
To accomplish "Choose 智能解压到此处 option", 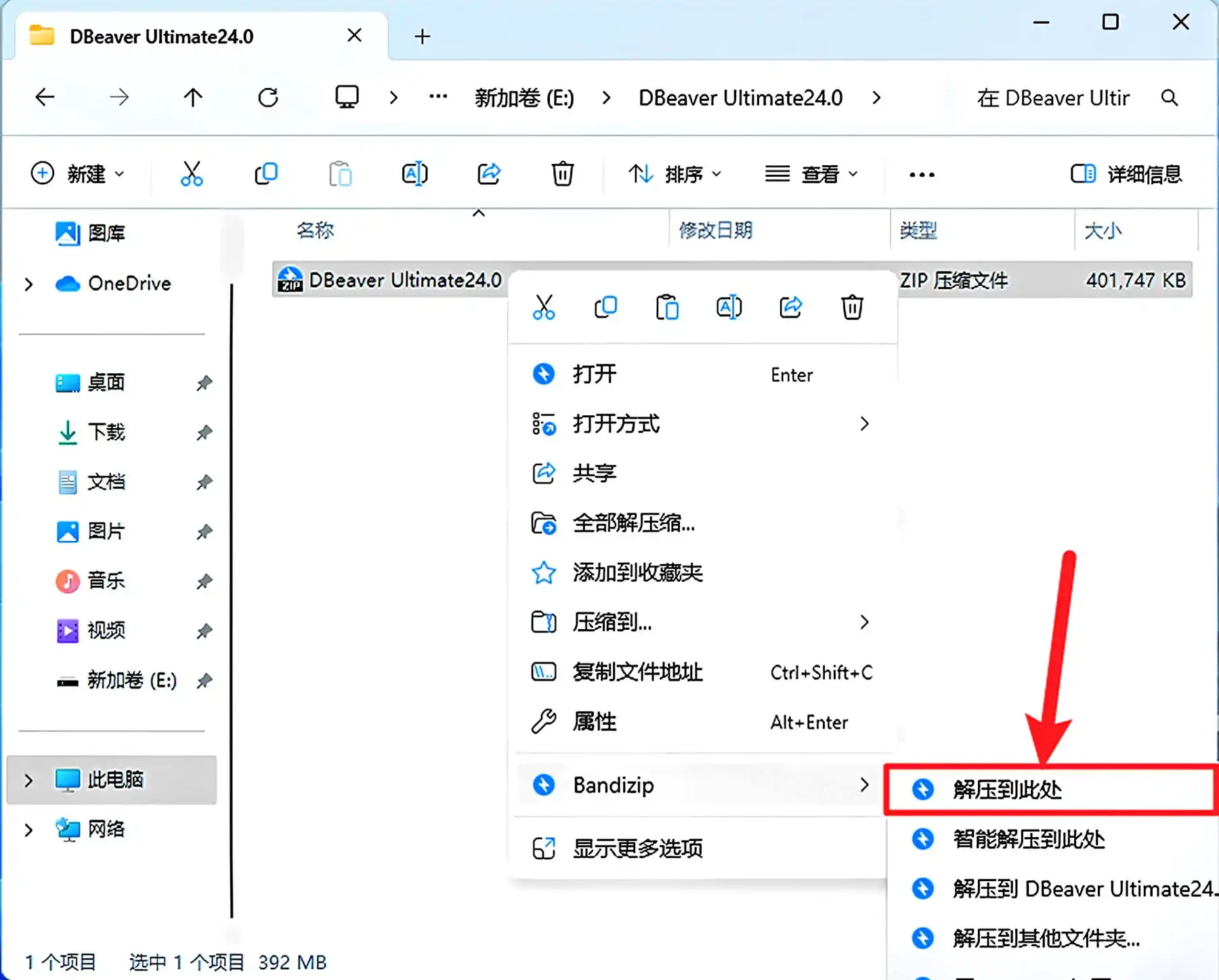I will click(x=1053, y=839).
